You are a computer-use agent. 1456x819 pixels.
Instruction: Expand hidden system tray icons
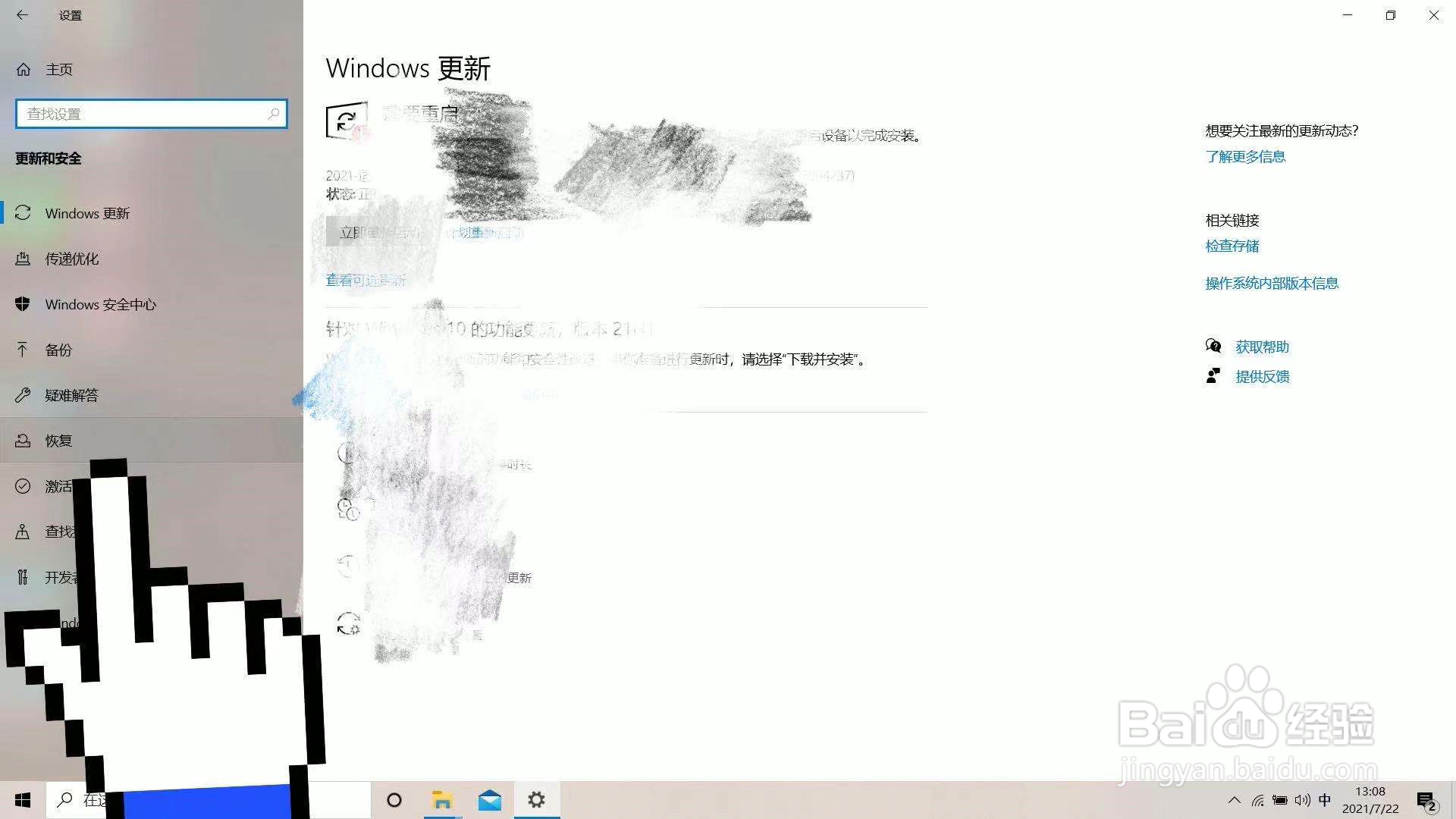coord(1235,800)
